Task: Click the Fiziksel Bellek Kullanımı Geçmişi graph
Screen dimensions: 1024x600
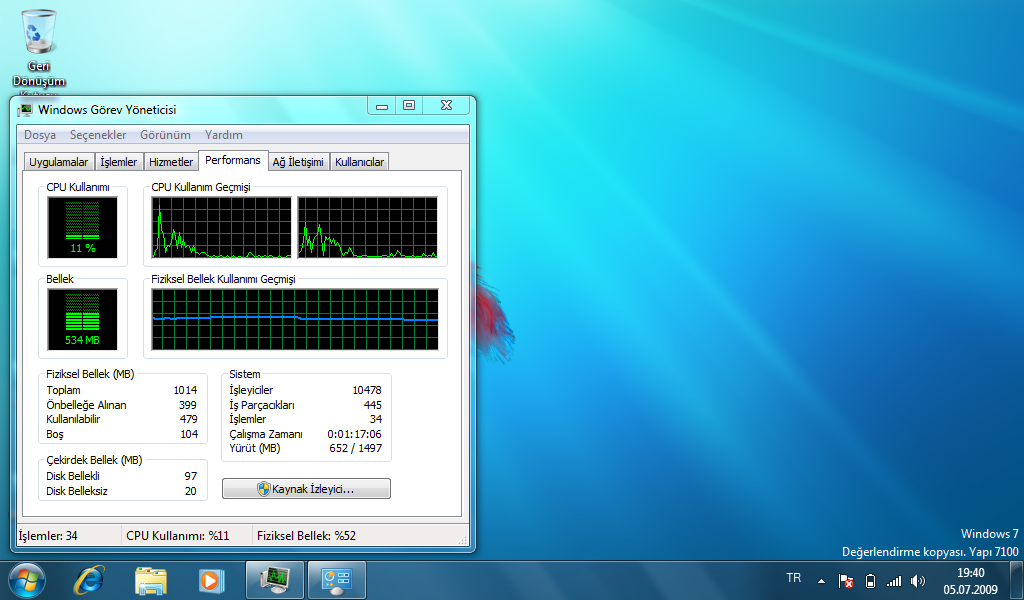Action: pyautogui.click(x=295, y=320)
